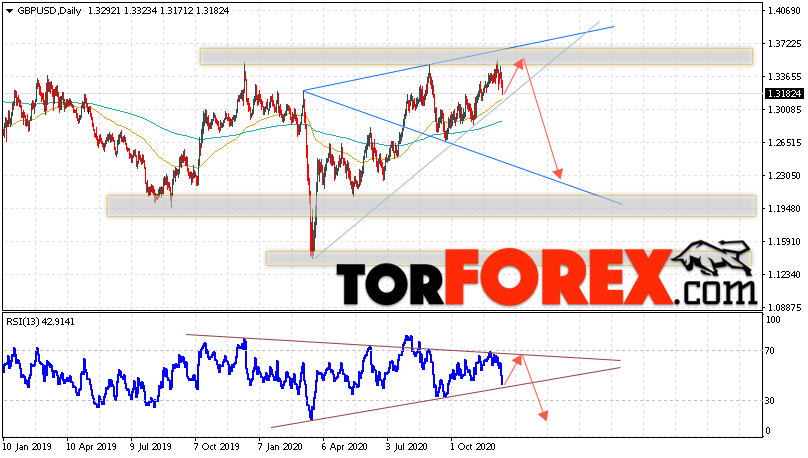Select the 1 Oct 2020 date label
The width and height of the screenshot is (808, 458).
click(473, 447)
